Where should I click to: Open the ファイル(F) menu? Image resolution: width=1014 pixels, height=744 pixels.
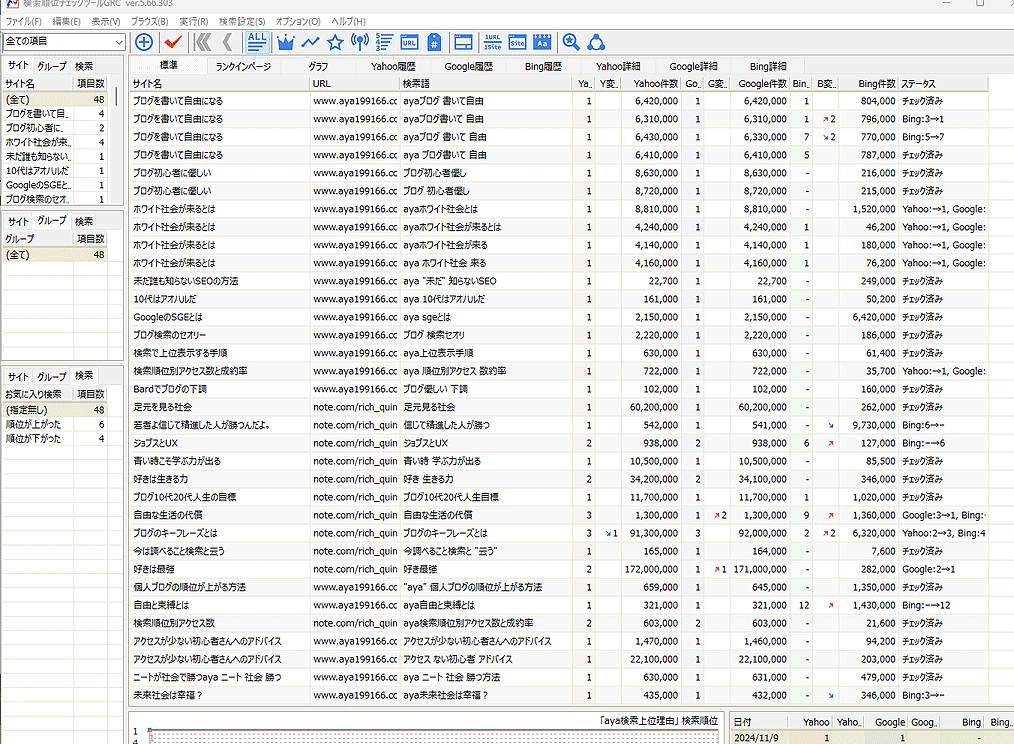(x=24, y=21)
